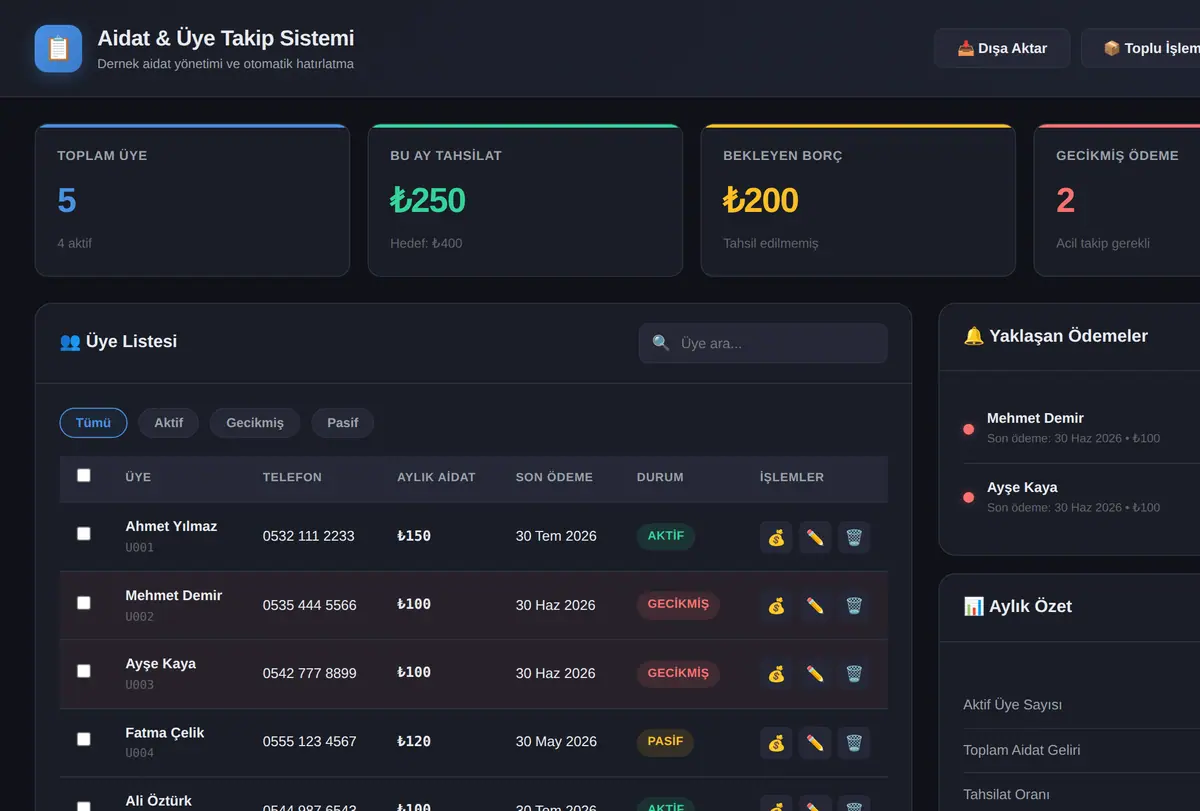This screenshot has height=811, width=1200.
Task: Open the Toplam Üye stat card
Action: 192,200
